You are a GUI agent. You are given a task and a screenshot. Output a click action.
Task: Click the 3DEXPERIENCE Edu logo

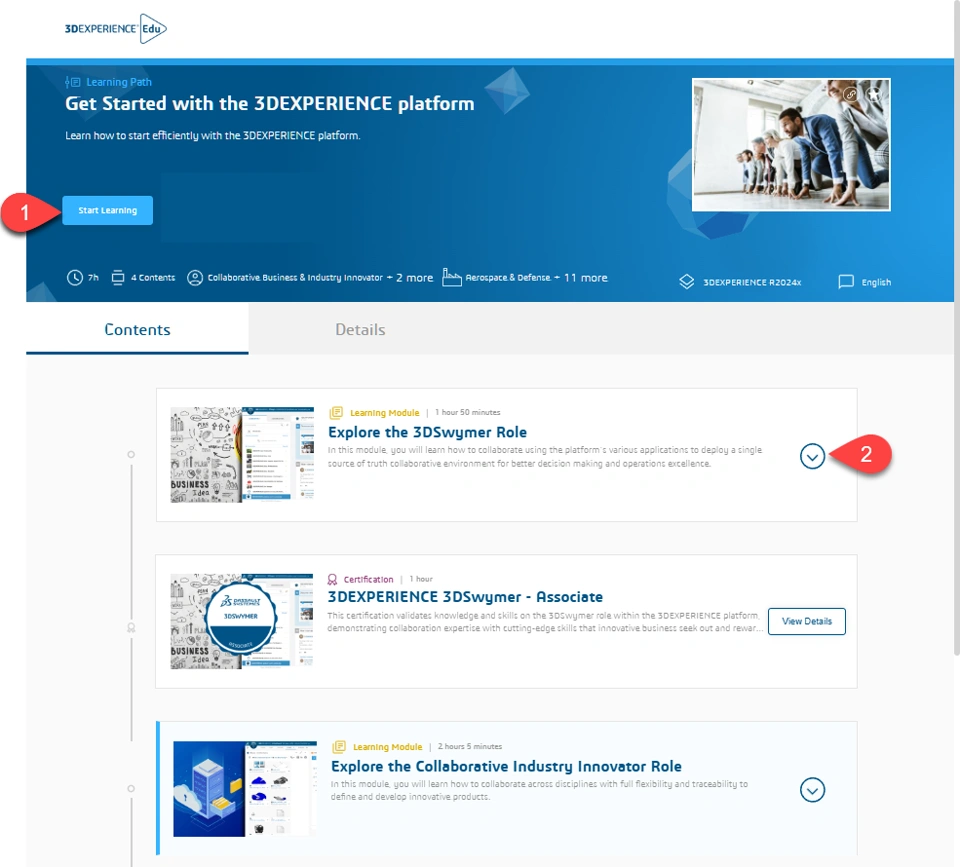(116, 29)
